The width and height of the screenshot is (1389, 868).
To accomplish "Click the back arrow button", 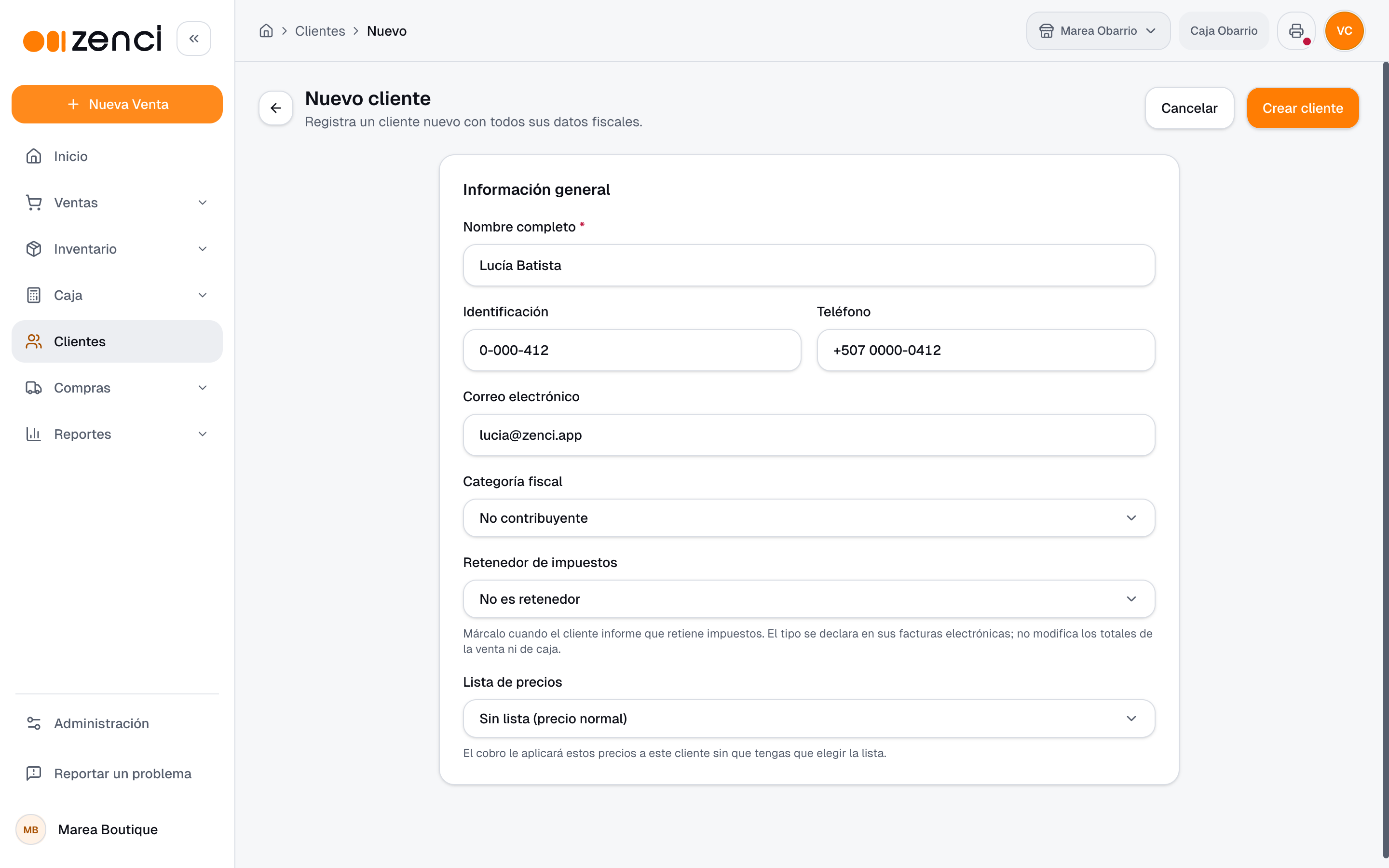I will point(276,108).
